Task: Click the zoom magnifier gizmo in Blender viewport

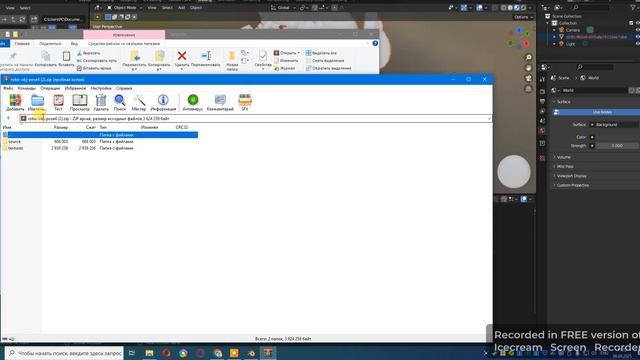Action: (x=528, y=57)
